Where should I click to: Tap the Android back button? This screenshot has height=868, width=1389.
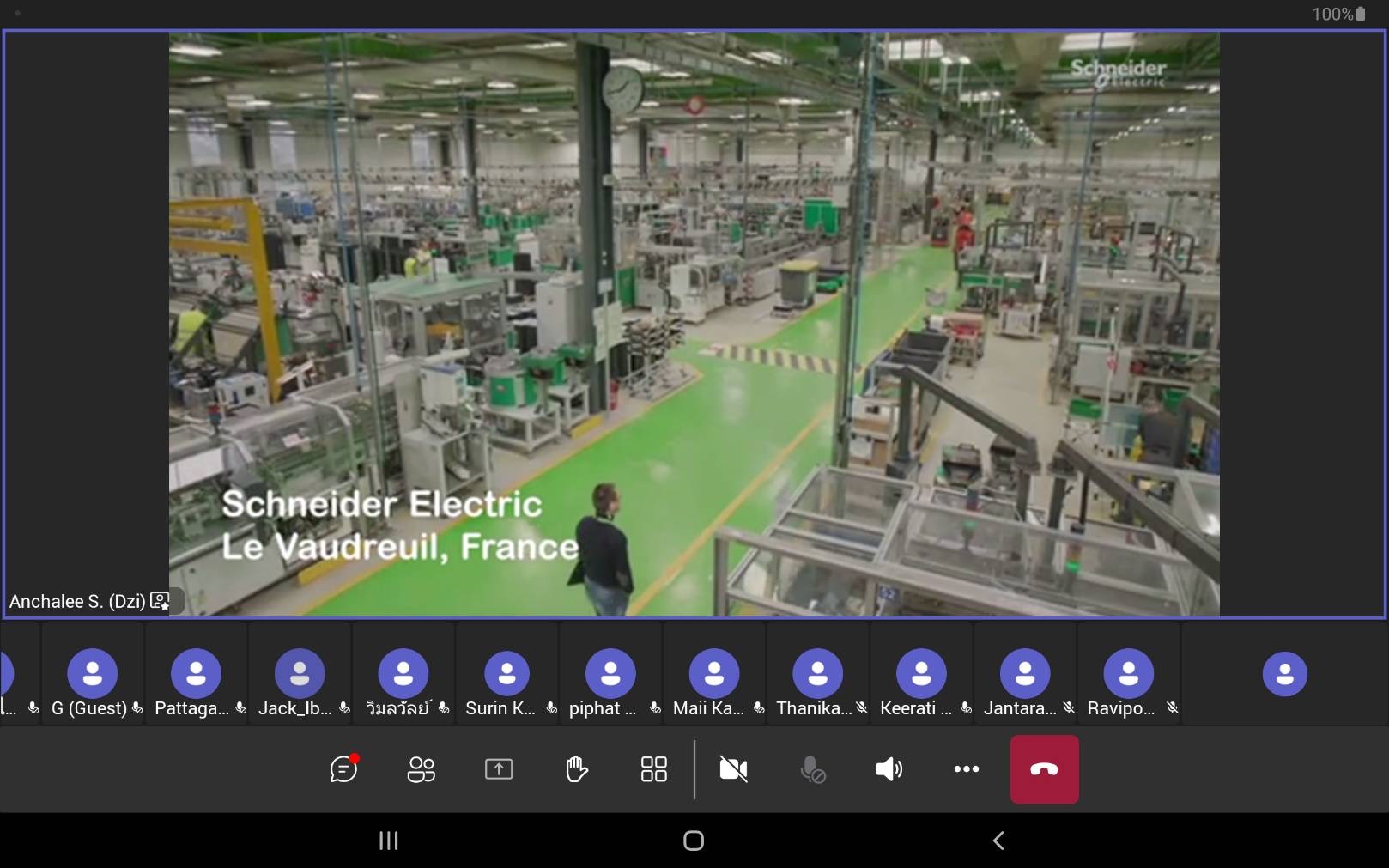click(998, 841)
